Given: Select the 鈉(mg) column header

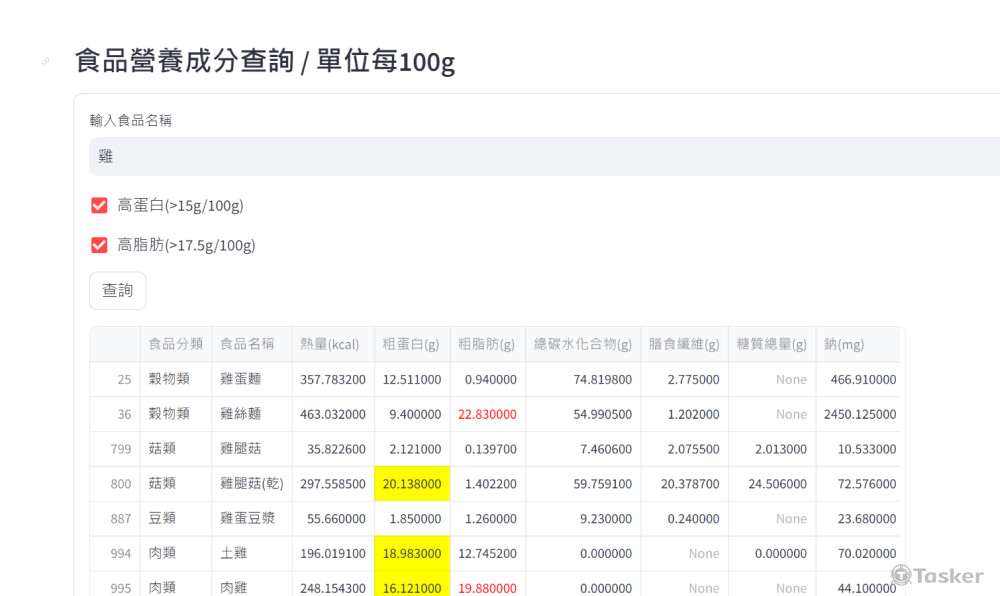Looking at the screenshot, I should pos(844,344).
